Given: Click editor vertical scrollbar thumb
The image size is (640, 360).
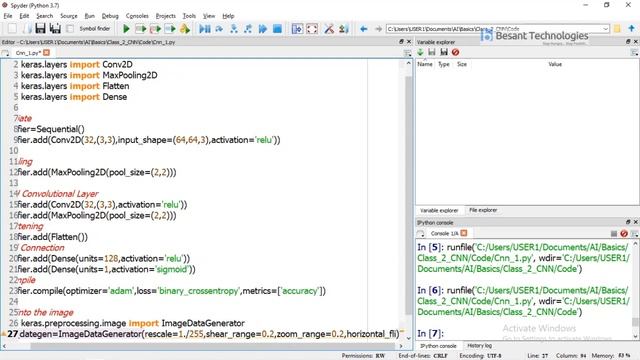Looking at the screenshot, I should point(408,195).
